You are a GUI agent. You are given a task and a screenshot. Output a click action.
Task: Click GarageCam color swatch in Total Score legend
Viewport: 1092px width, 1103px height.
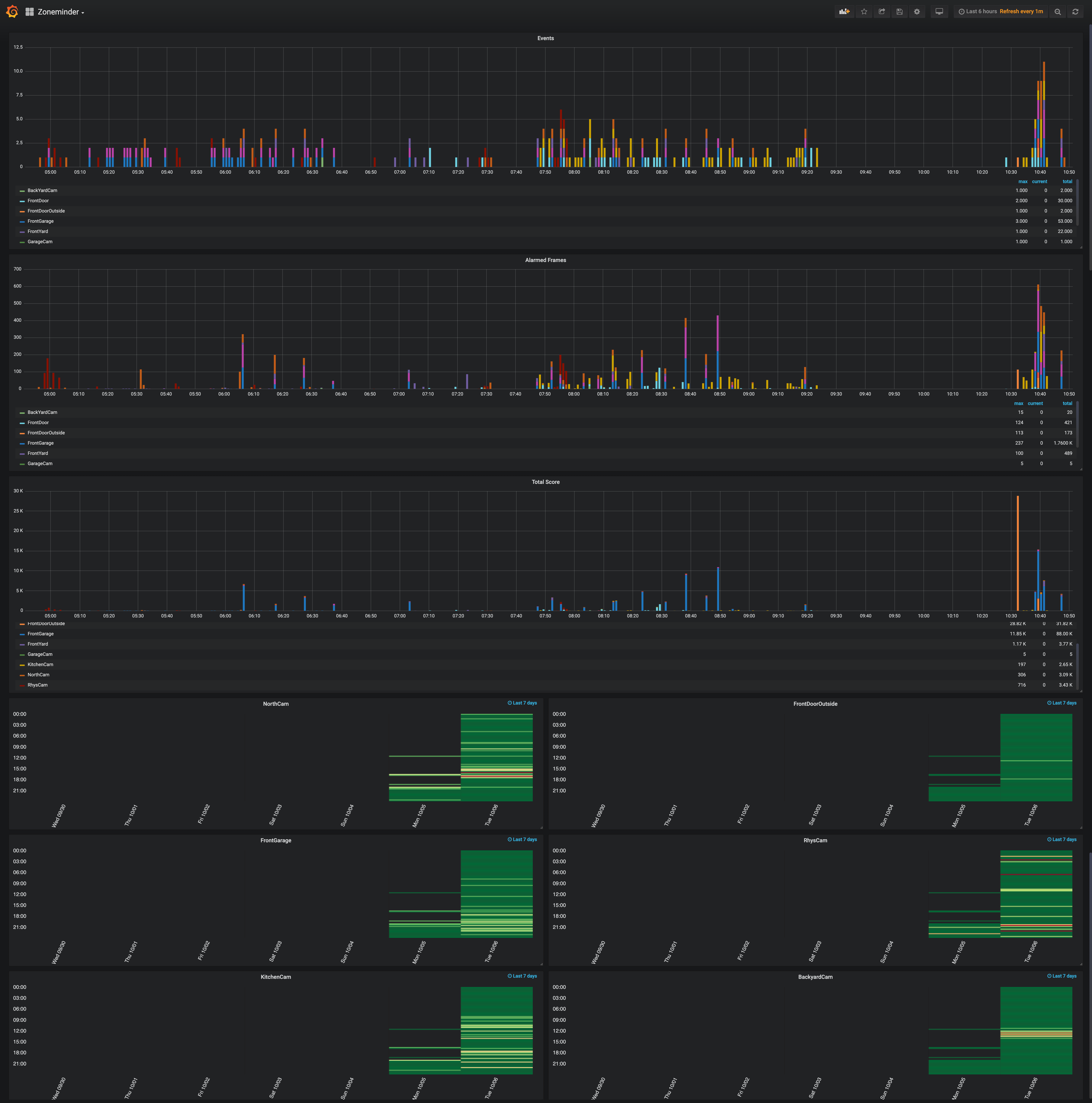point(22,654)
